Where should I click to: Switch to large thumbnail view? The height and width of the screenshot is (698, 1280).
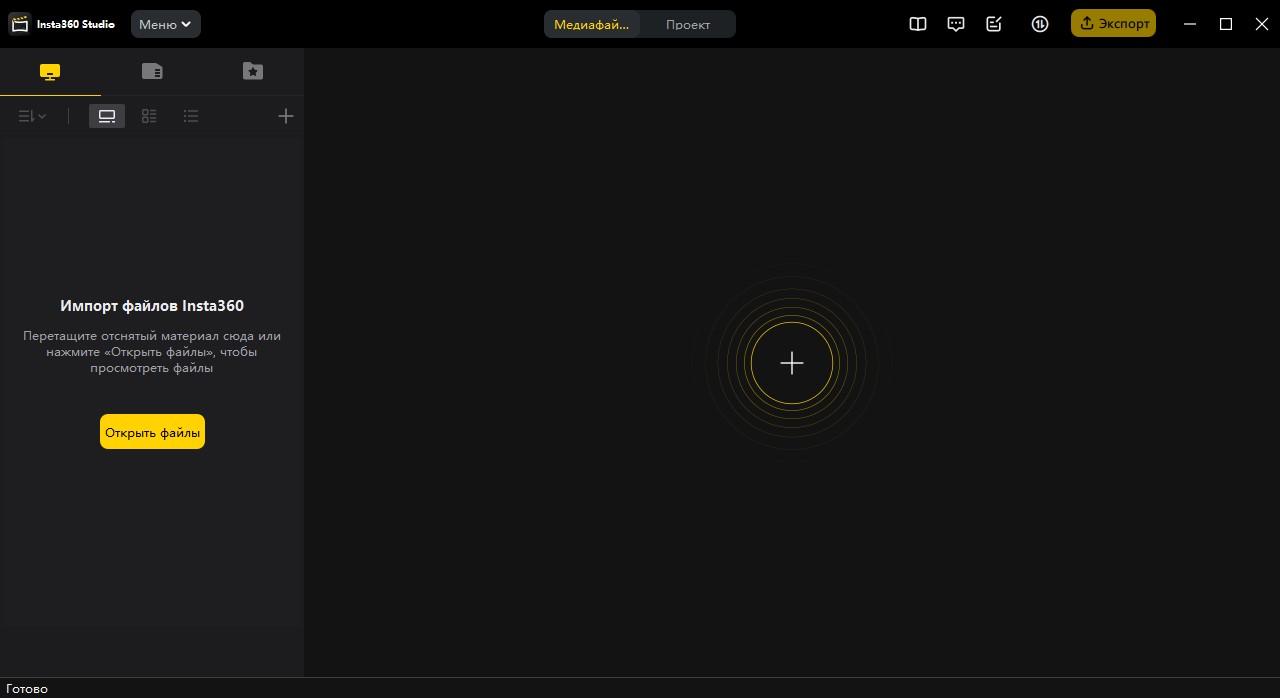pyautogui.click(x=107, y=117)
